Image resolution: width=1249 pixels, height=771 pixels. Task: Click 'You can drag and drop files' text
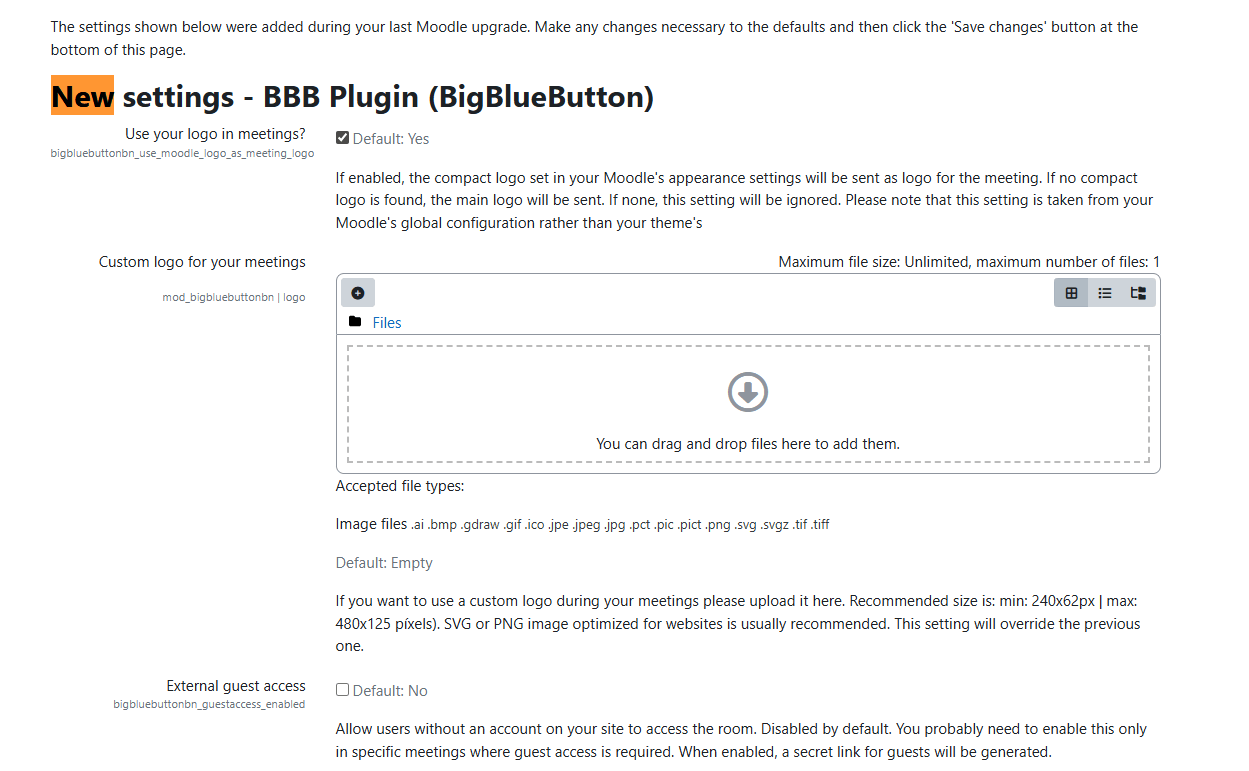coord(748,443)
